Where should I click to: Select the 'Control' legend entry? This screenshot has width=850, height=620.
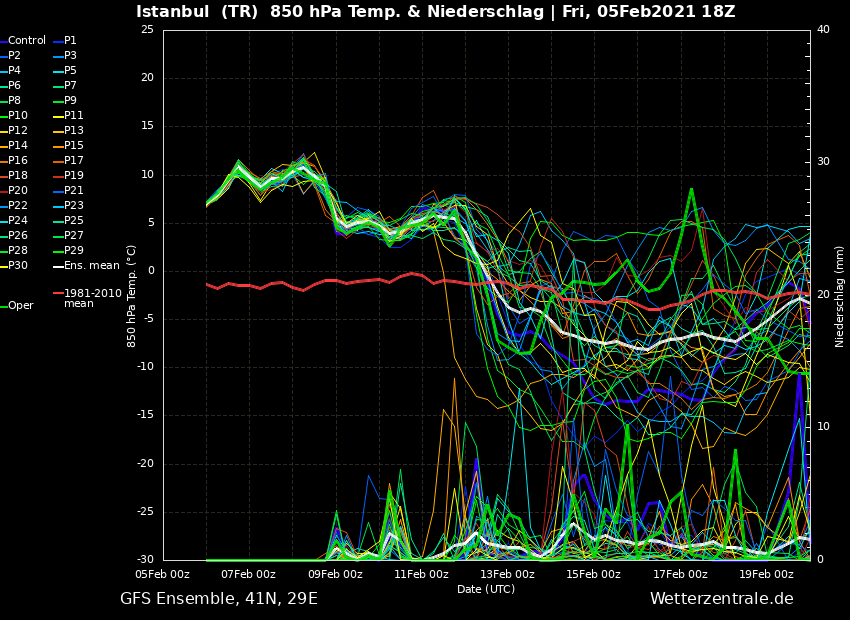tap(23, 41)
